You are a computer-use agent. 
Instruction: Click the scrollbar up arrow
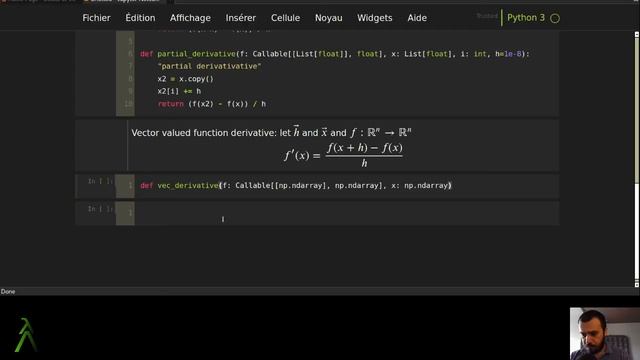[x=637, y=34]
